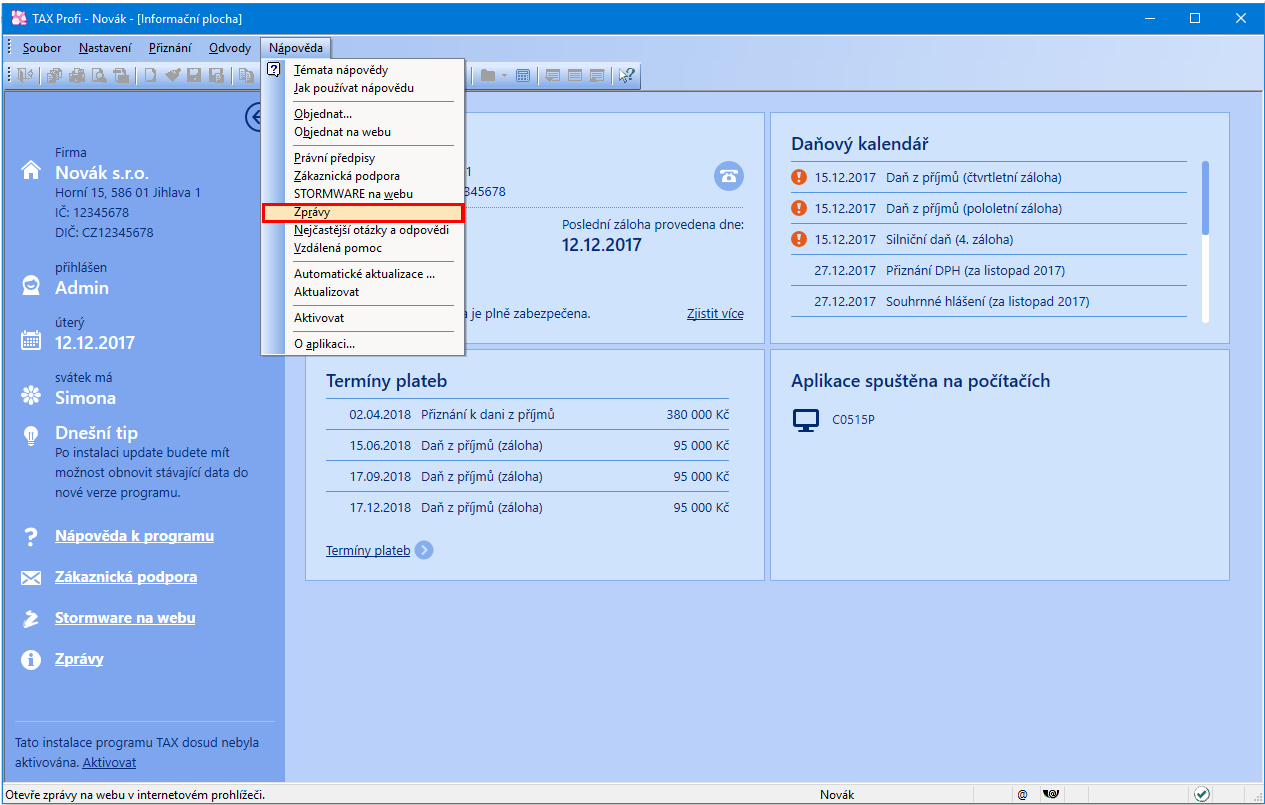The height and width of the screenshot is (805, 1265).
Task: Click the envelope icon beside Zákaznická podpora
Action: click(31, 578)
